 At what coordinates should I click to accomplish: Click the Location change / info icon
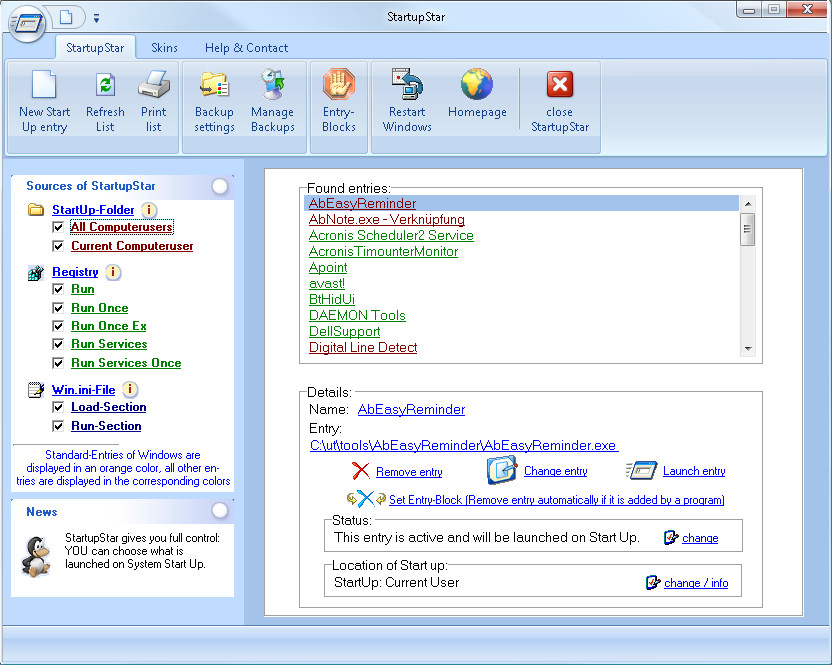[653, 582]
